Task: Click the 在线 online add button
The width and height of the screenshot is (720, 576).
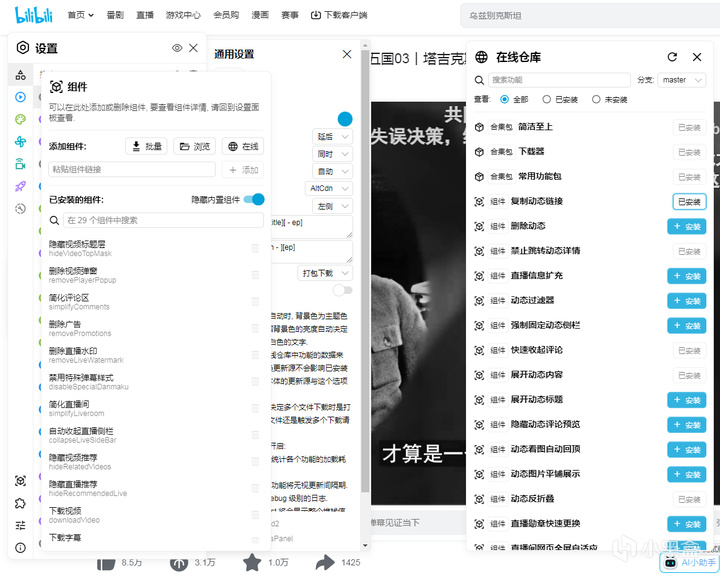Action: coord(243,146)
